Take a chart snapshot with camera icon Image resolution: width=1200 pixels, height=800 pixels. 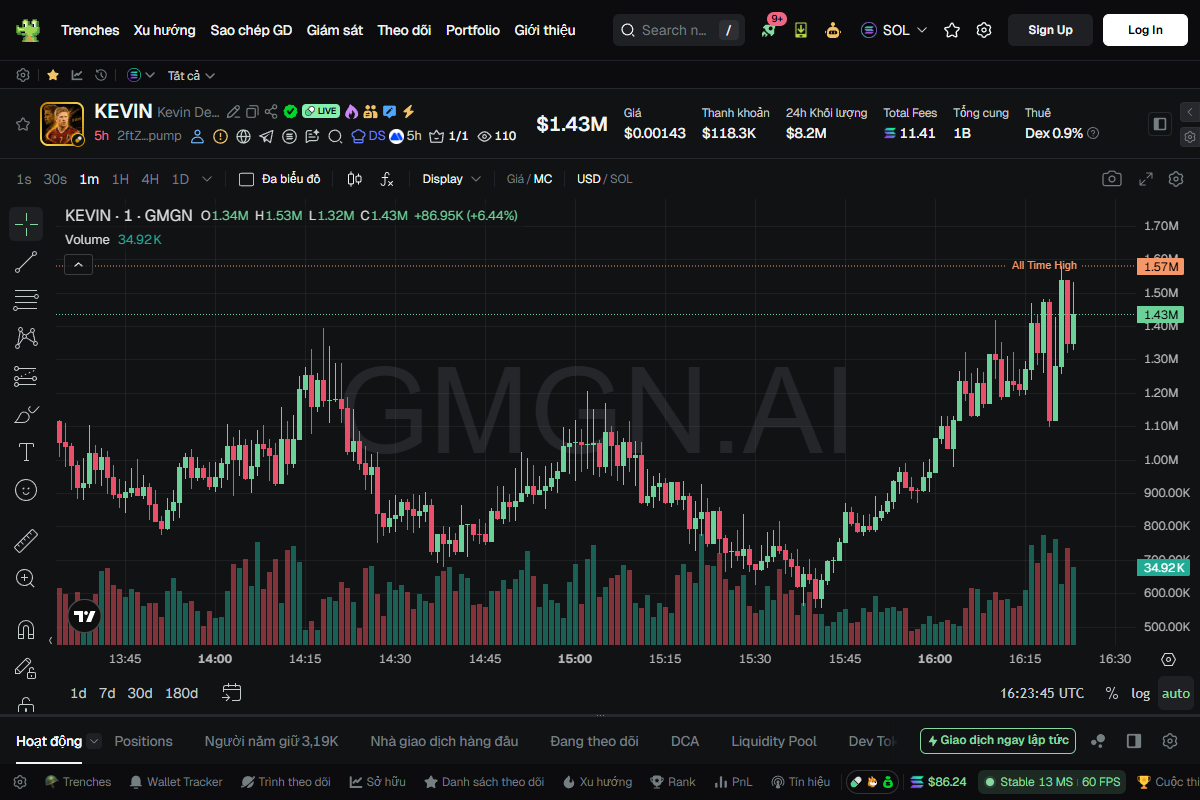(x=1111, y=179)
